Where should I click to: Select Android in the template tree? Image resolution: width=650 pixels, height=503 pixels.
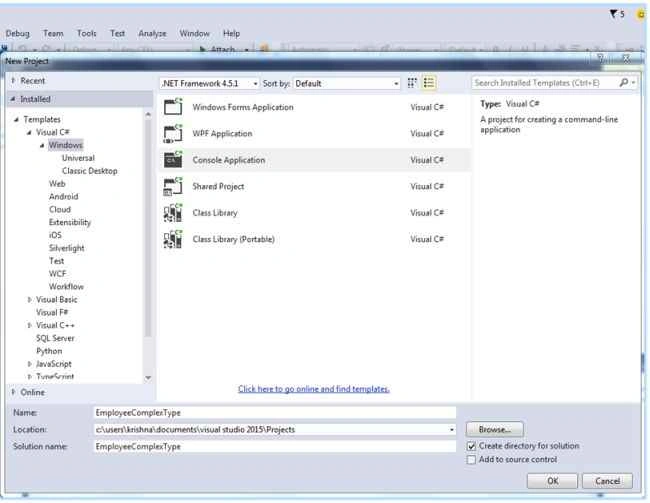pyautogui.click(x=63, y=197)
